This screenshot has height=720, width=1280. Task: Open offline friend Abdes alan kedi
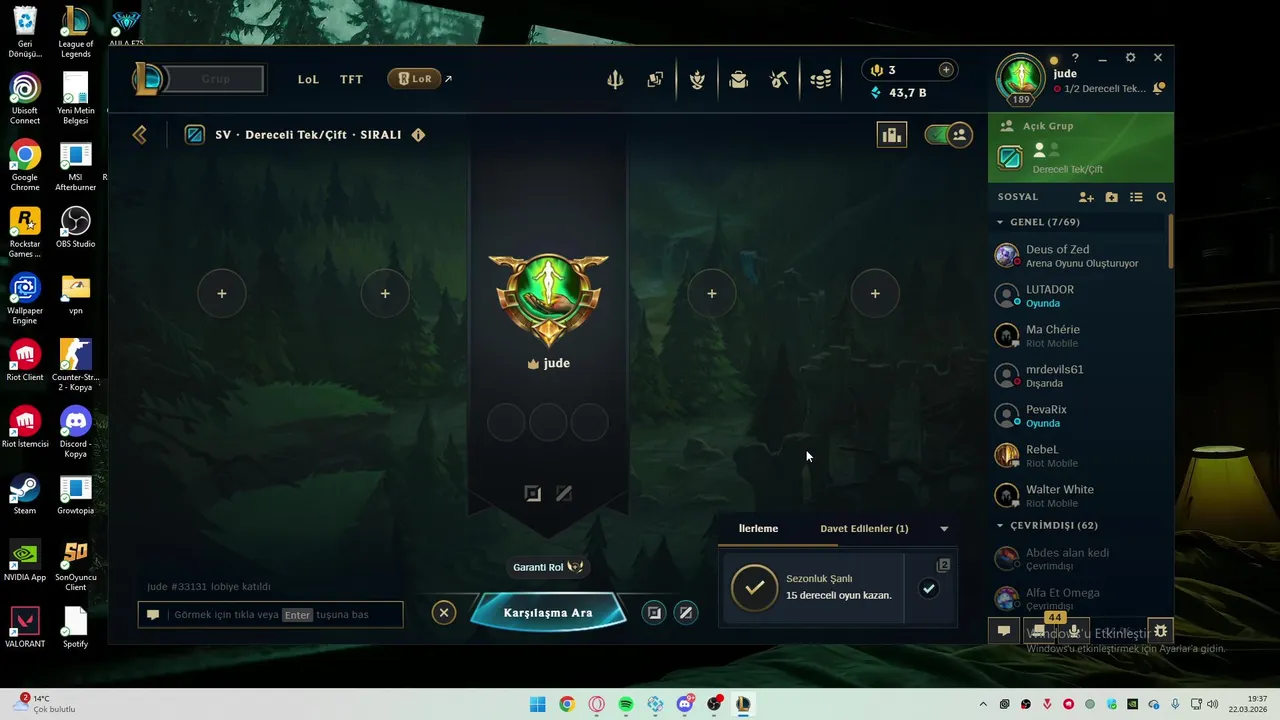1078,559
